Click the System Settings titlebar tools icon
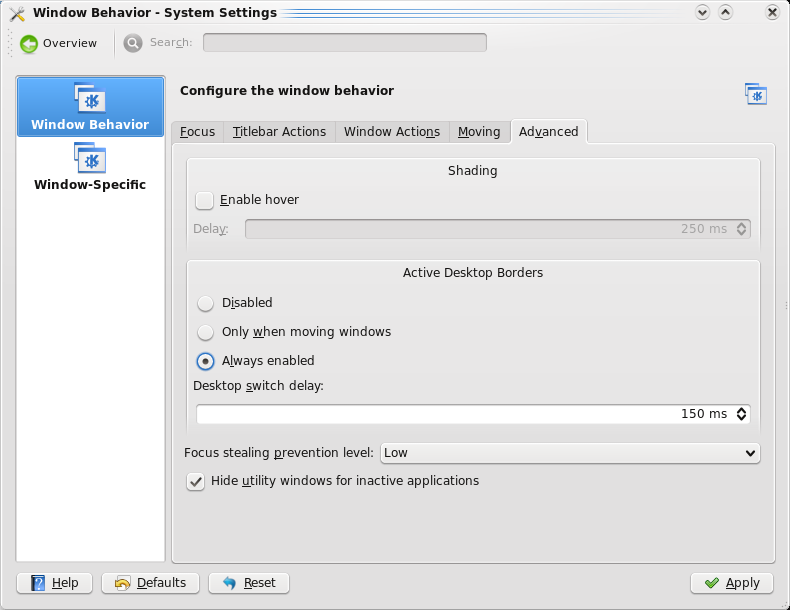 click(16, 13)
